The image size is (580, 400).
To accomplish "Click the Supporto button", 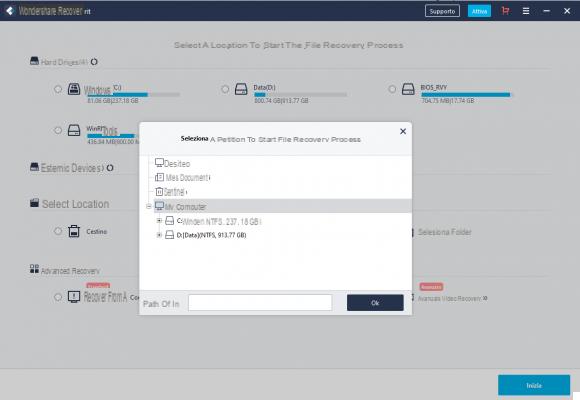I will tap(442, 11).
